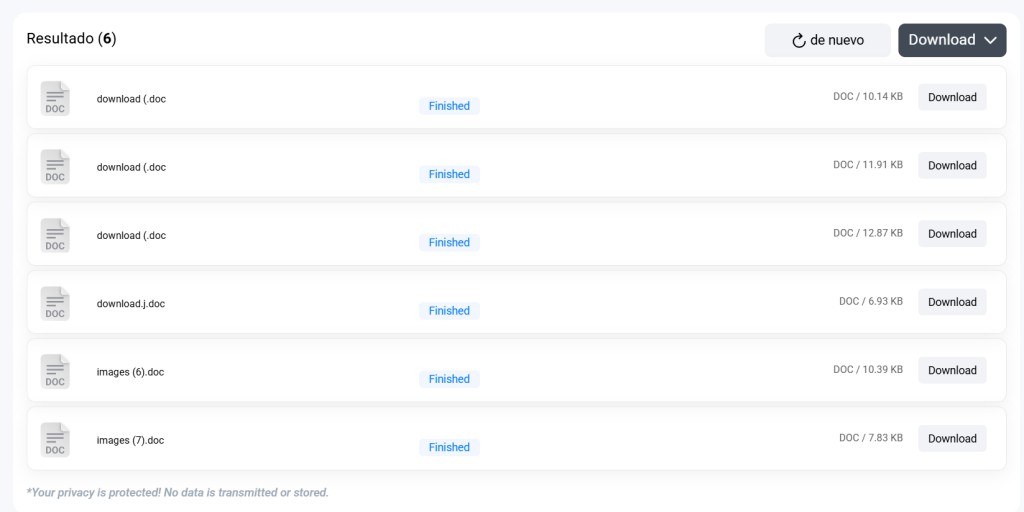The image size is (1024, 512).
Task: Click the Finished badge on download.j.doc row
Action: click(449, 311)
